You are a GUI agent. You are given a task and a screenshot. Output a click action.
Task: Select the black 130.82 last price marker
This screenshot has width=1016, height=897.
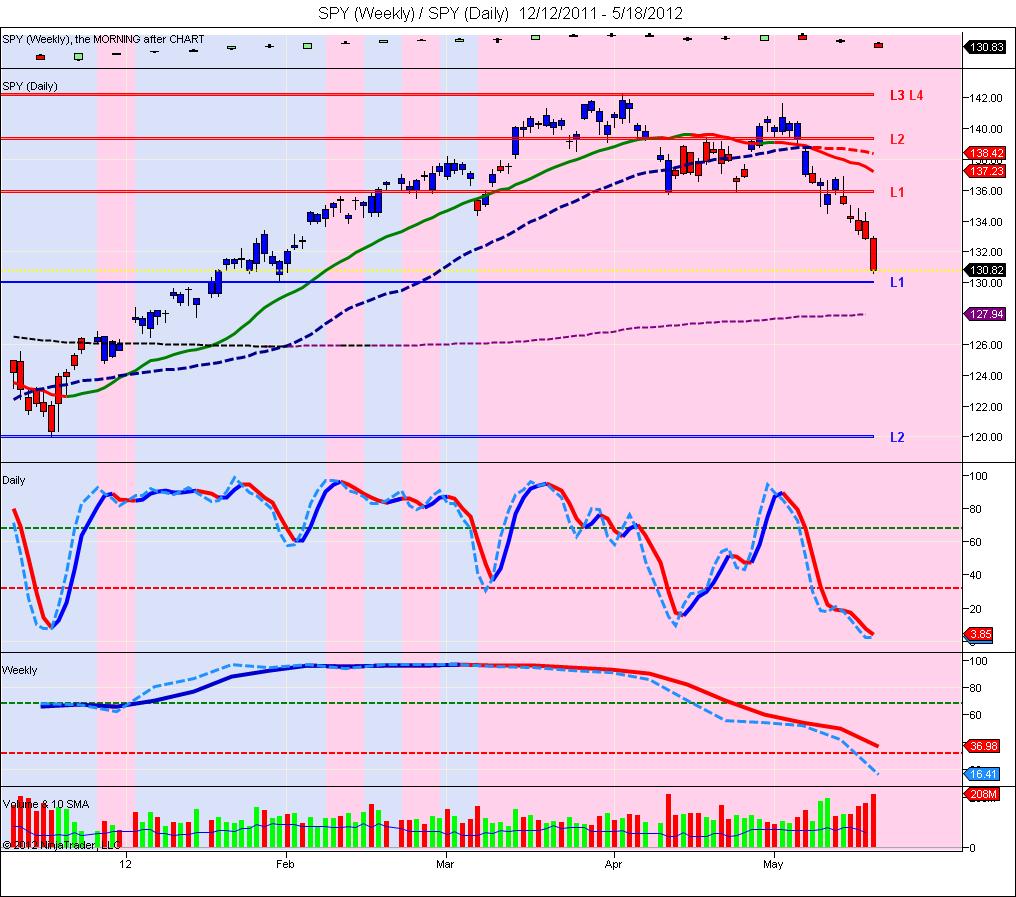[x=986, y=270]
